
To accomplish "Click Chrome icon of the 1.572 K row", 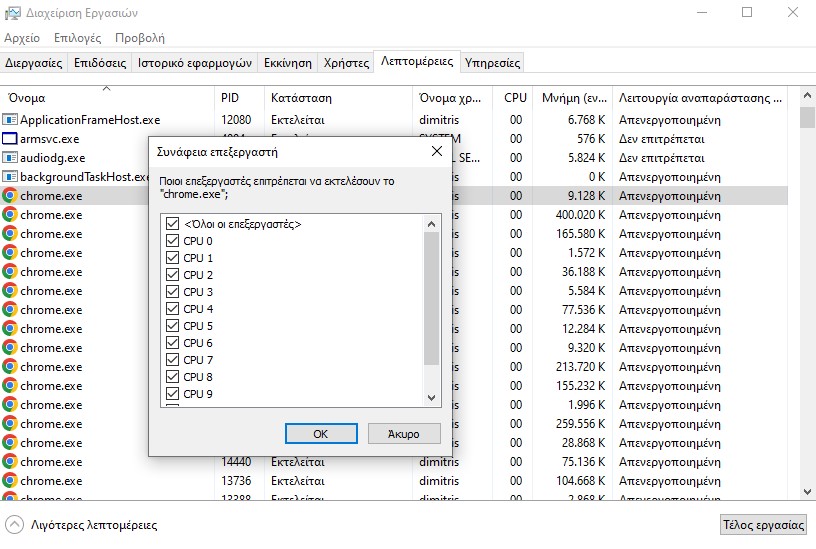I will (x=10, y=253).
